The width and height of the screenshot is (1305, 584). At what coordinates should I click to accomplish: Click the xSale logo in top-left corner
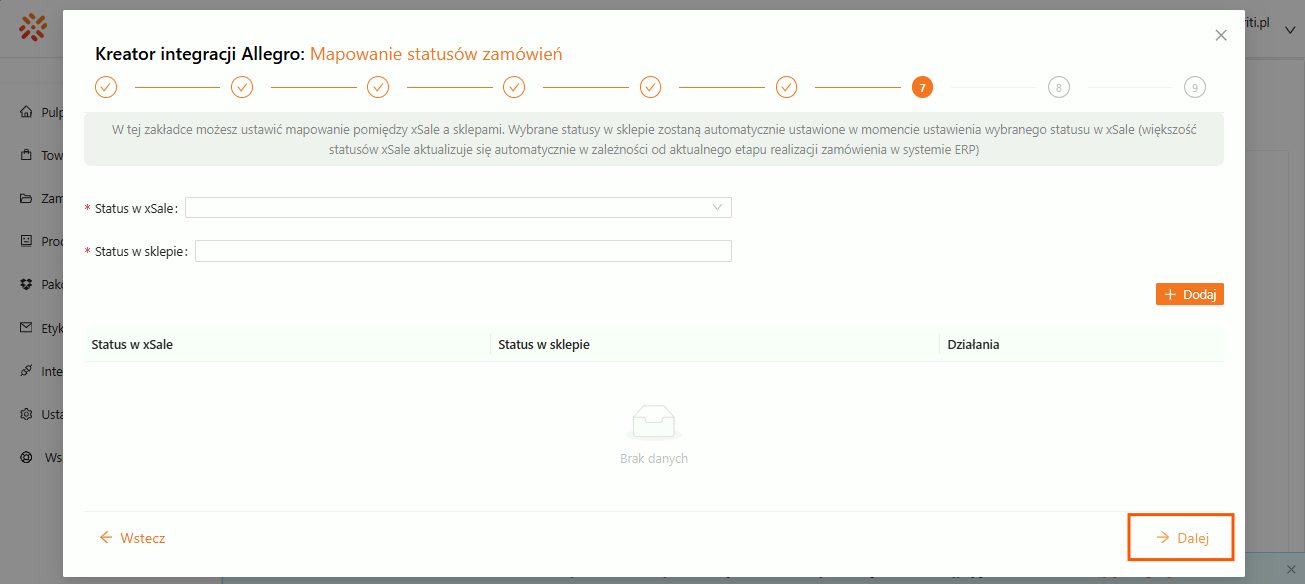33,27
